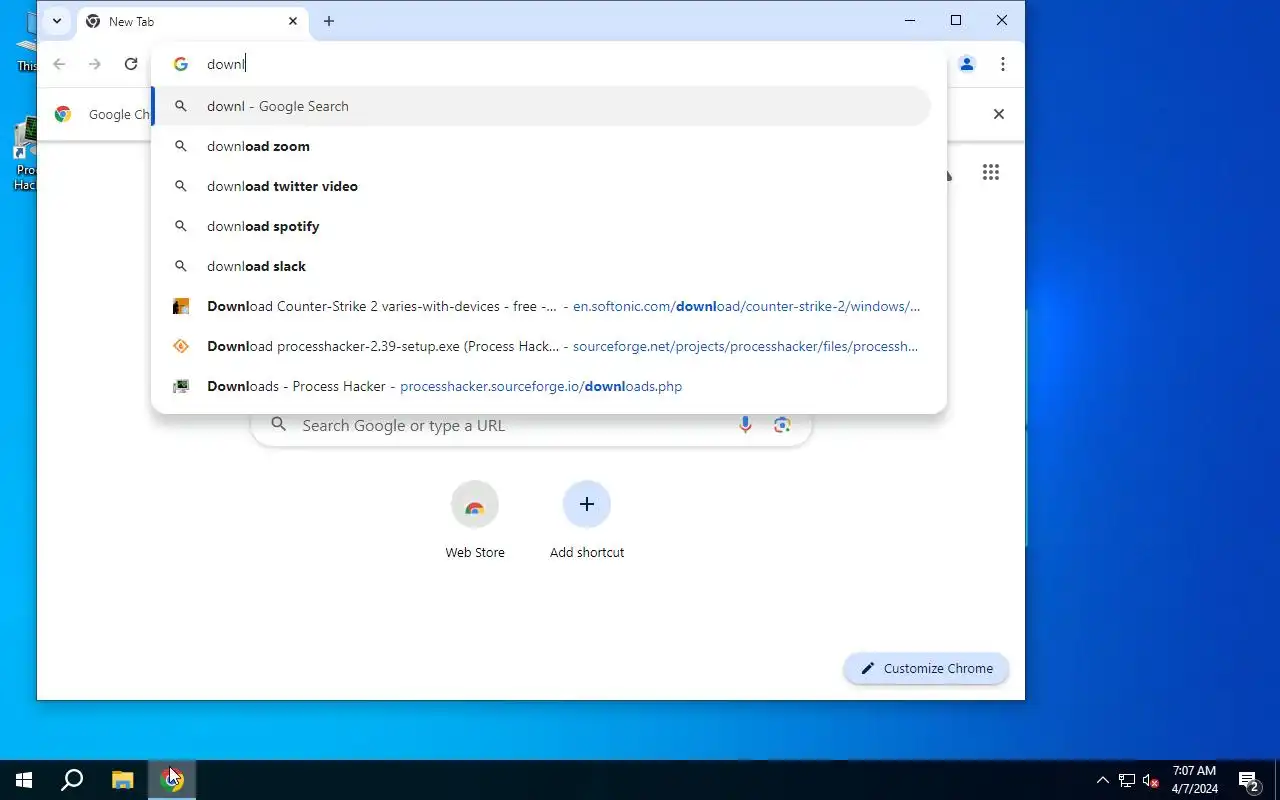Click the 'Search Google or type a URL' box
The image size is (1280, 800).
point(531,425)
